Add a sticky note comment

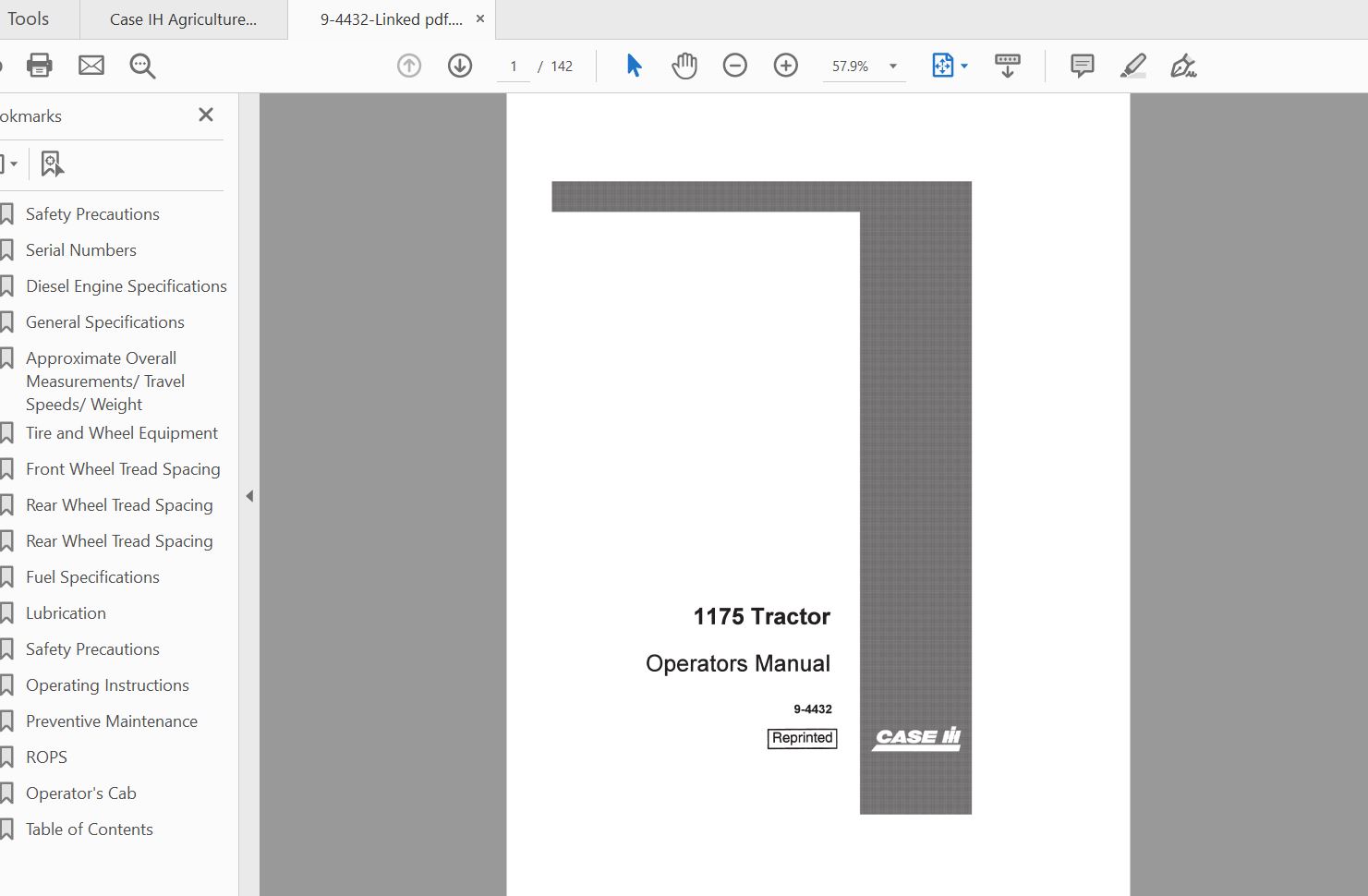(1080, 65)
